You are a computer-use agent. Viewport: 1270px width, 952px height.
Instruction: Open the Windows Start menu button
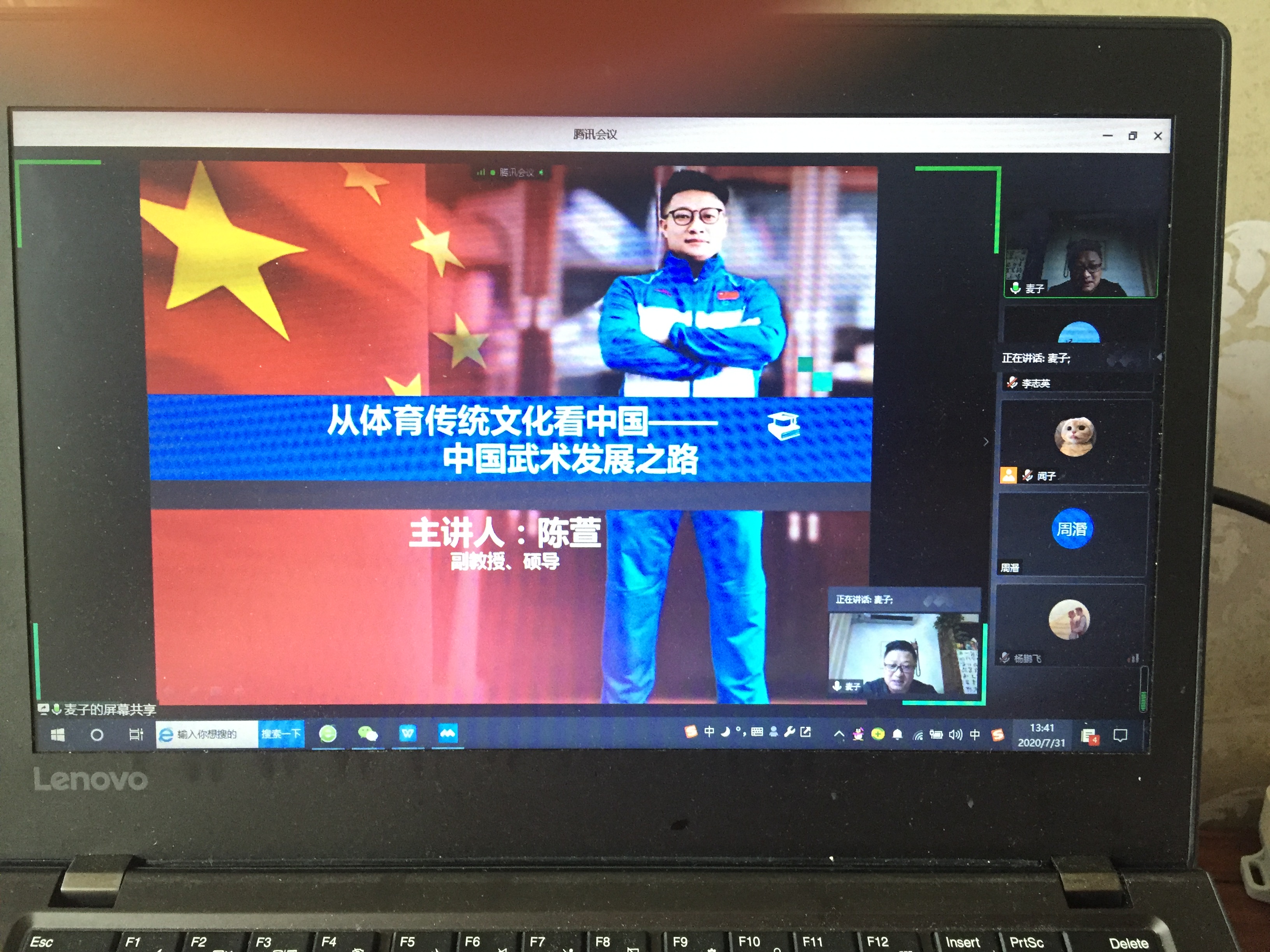click(58, 735)
